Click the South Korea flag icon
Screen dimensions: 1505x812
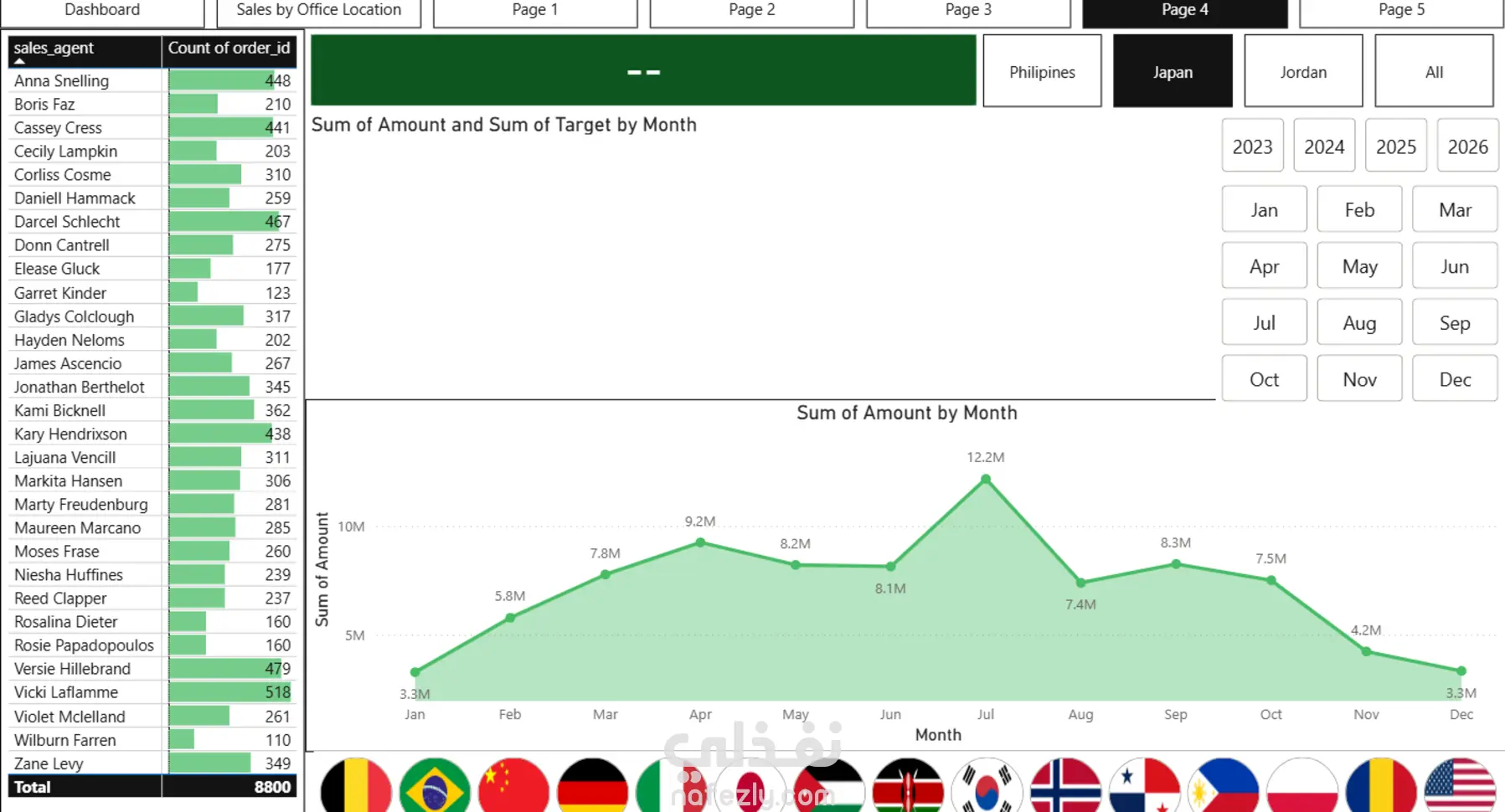coord(987,785)
